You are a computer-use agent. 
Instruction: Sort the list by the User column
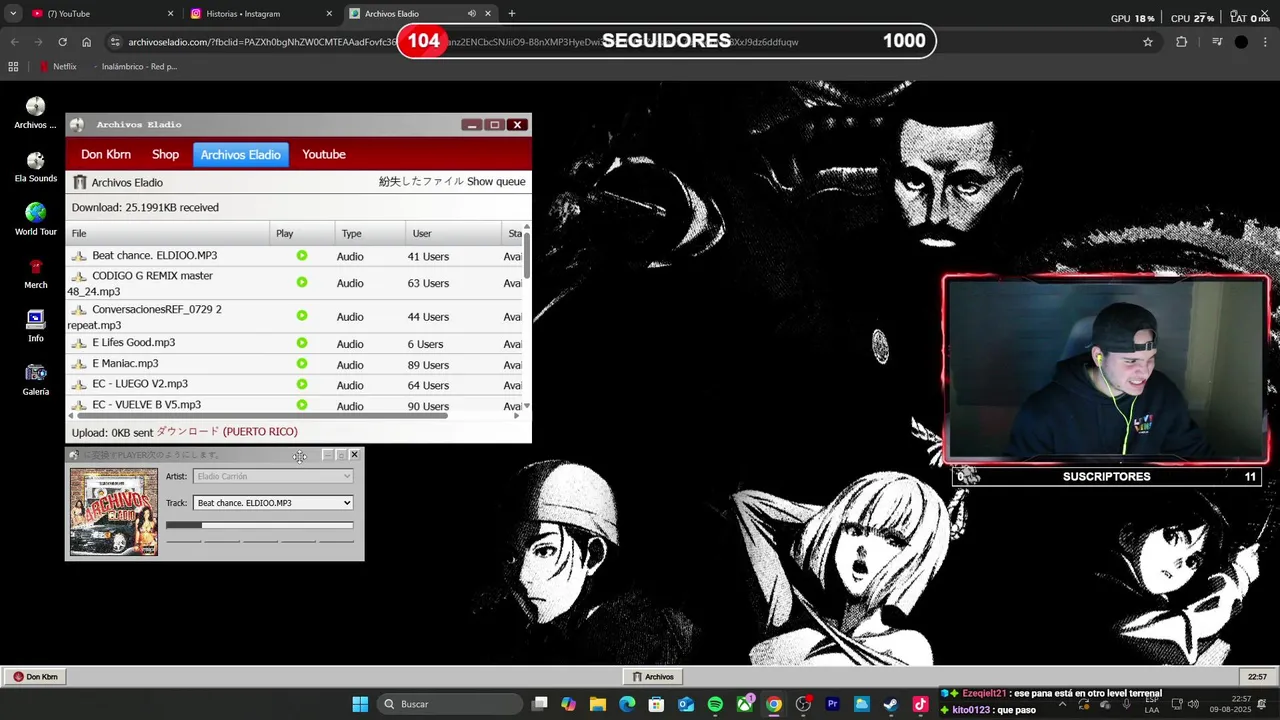point(454,233)
